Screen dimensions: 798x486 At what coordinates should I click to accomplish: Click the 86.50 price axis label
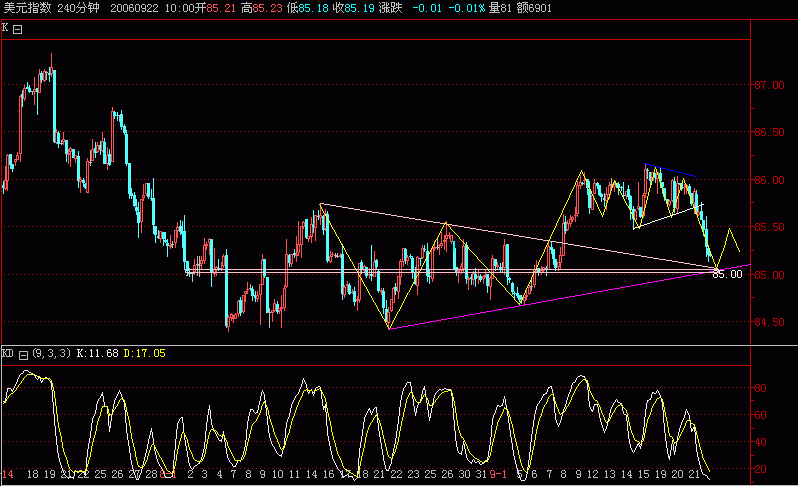769,132
